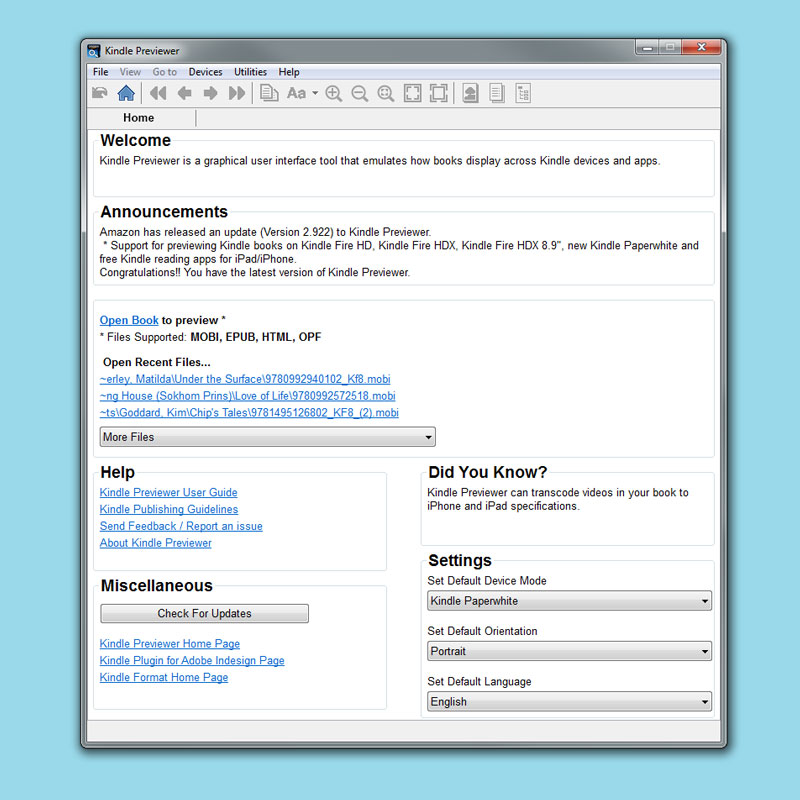Click the zoom out magnifier icon
Viewport: 800px width, 800px height.
pos(360,93)
